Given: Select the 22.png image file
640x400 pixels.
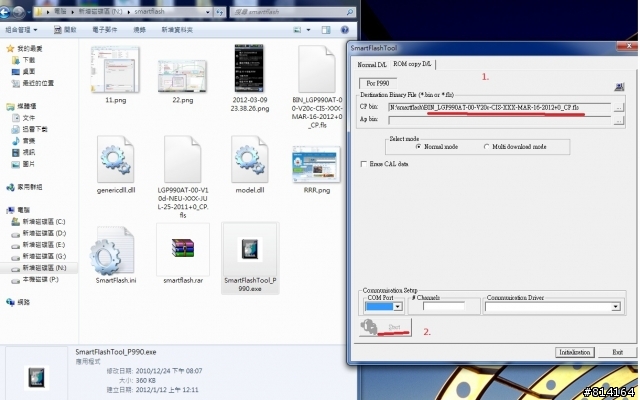Looking at the screenshot, I should click(182, 76).
